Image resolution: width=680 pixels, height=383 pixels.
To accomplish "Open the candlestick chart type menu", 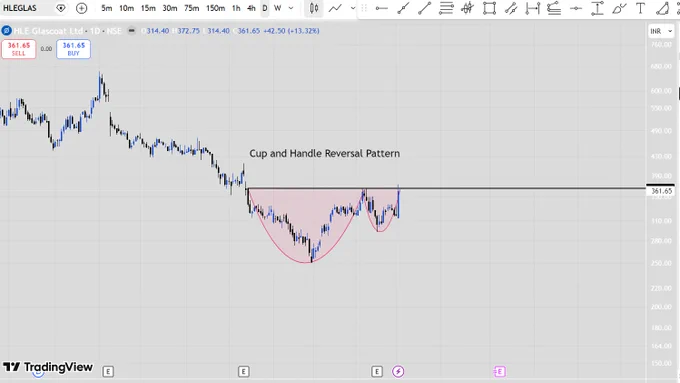I will point(314,8).
